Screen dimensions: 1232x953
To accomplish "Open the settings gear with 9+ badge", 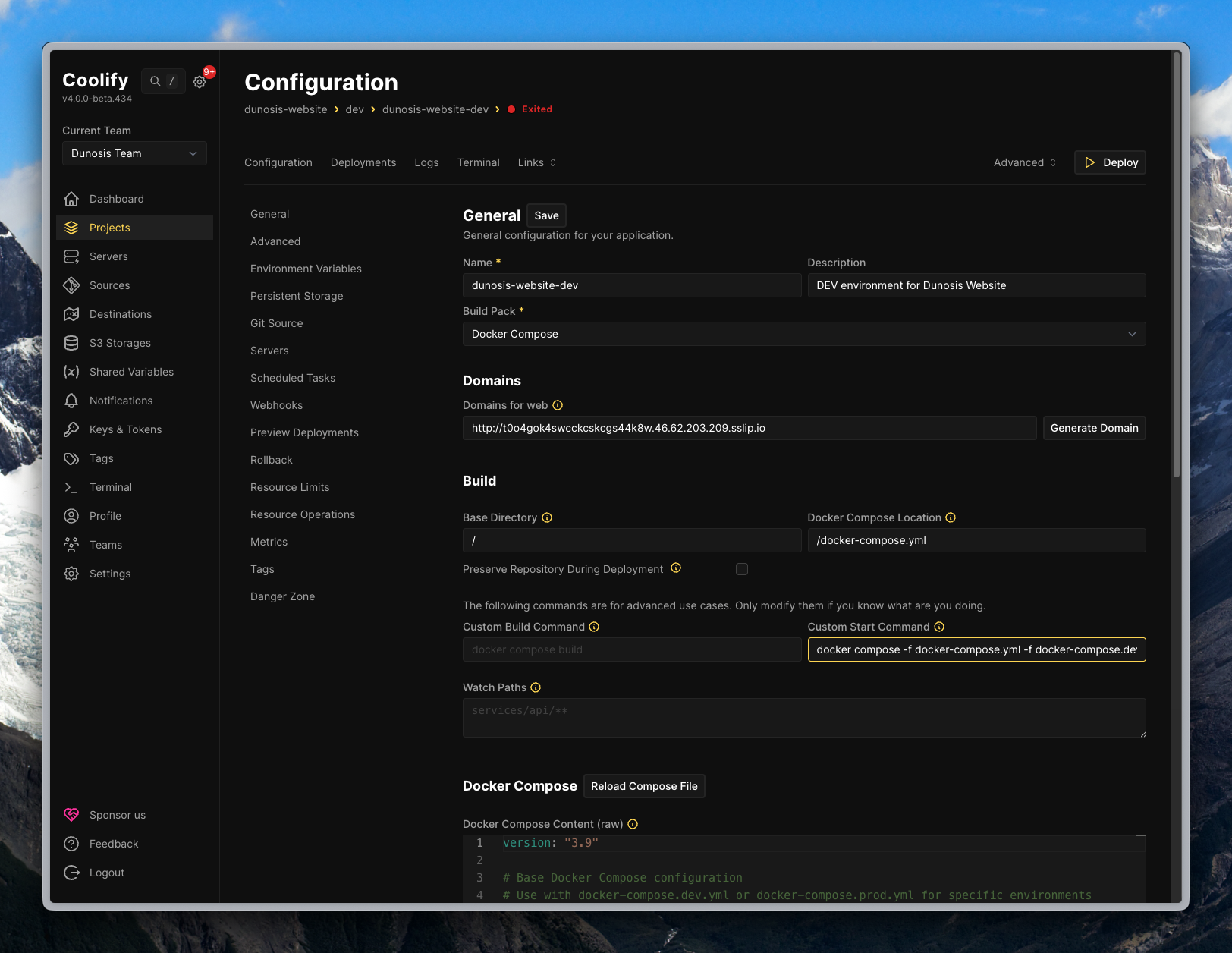I will point(200,81).
